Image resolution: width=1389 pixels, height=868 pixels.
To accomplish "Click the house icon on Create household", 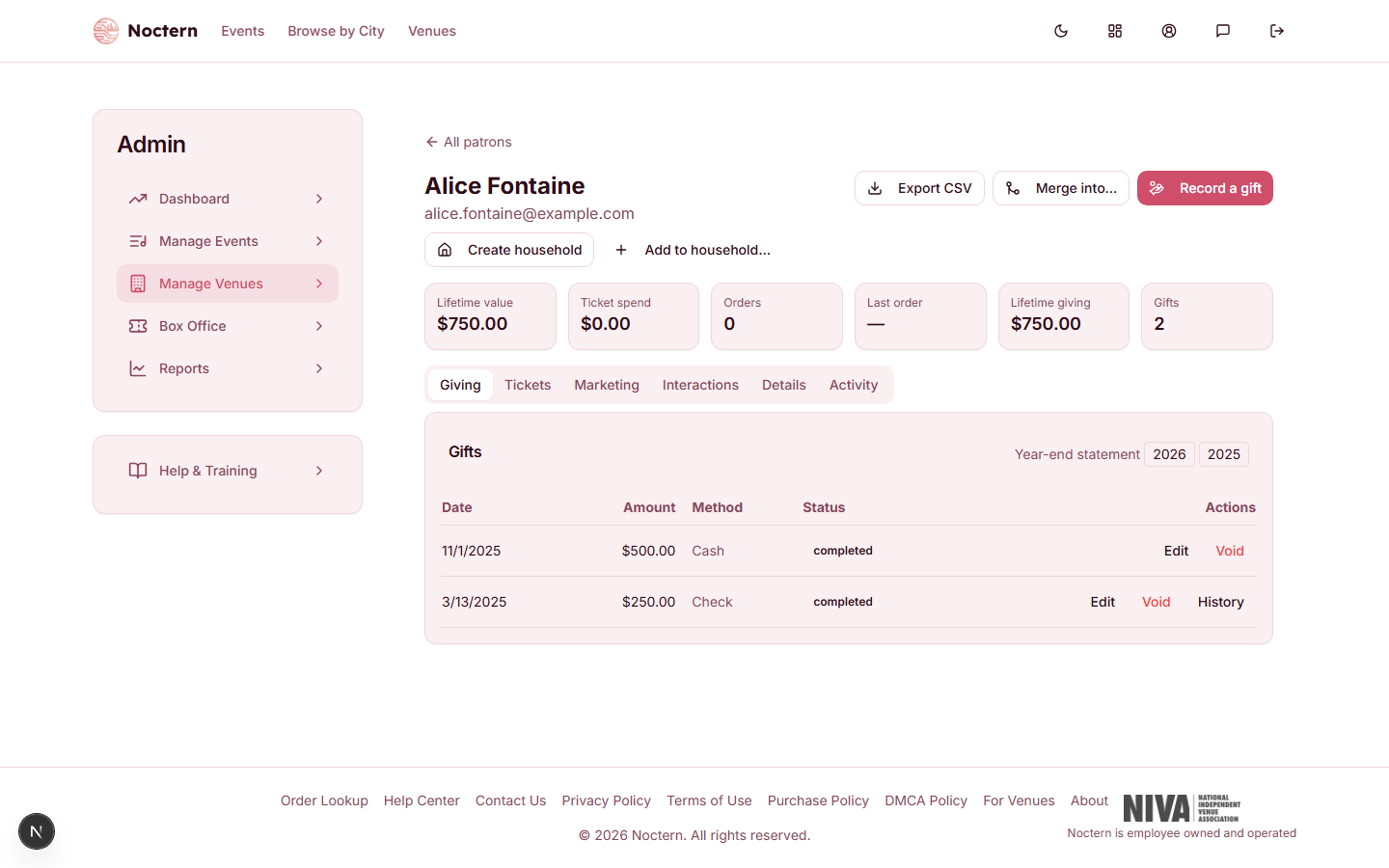I will click(445, 250).
